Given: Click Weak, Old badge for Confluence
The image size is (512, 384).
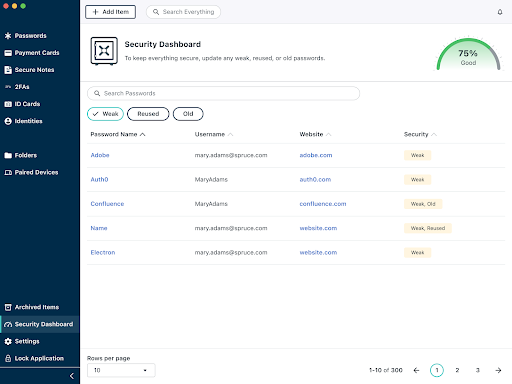Looking at the screenshot, I should click(x=423, y=204).
